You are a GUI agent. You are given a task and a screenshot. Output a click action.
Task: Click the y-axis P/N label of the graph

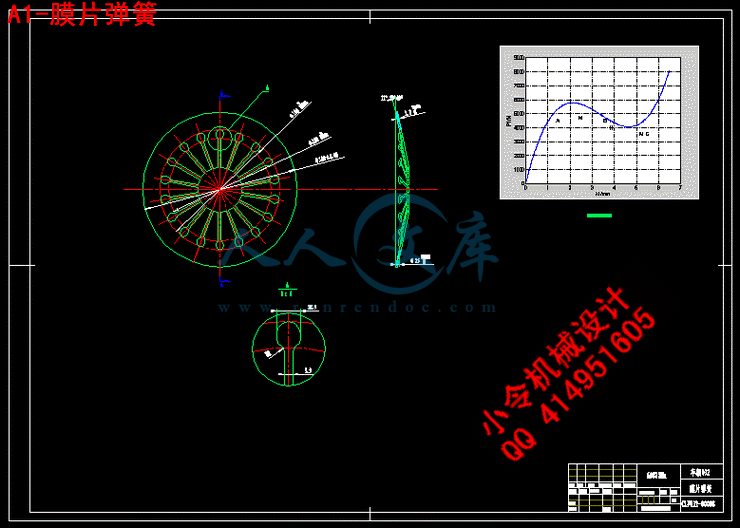pos(508,120)
